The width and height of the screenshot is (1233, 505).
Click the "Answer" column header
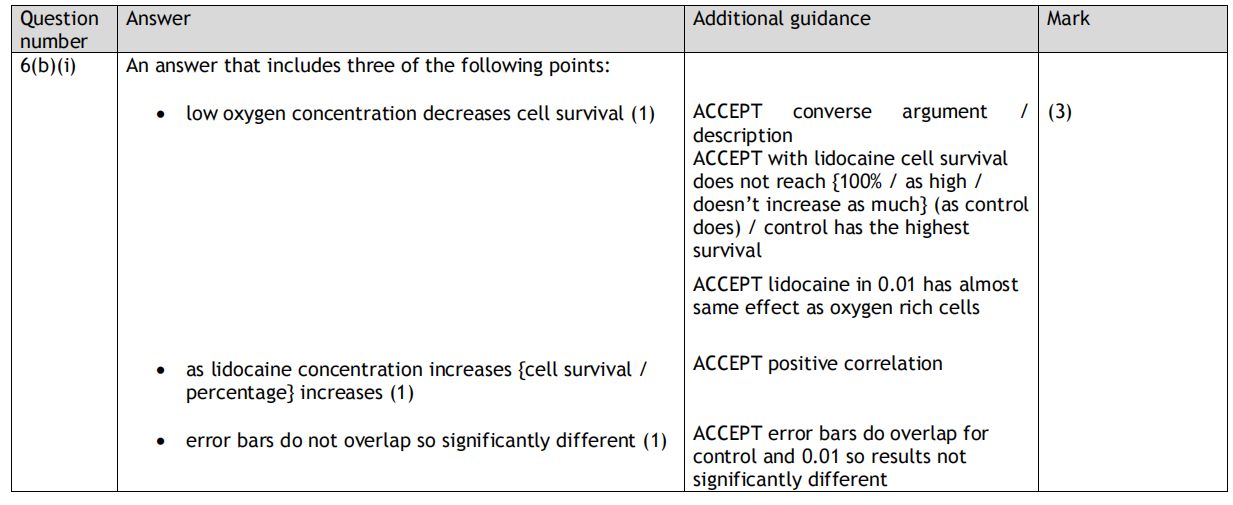158,19
